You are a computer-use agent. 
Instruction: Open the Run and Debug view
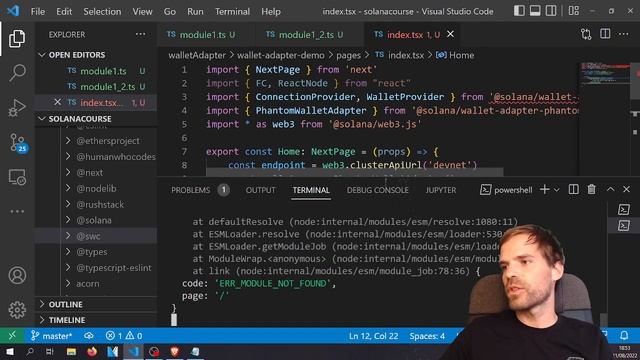[x=17, y=108]
